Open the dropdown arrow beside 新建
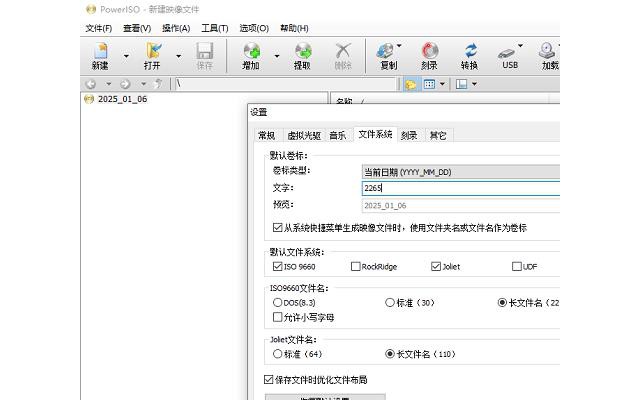The image size is (640, 400). click(x=126, y=56)
